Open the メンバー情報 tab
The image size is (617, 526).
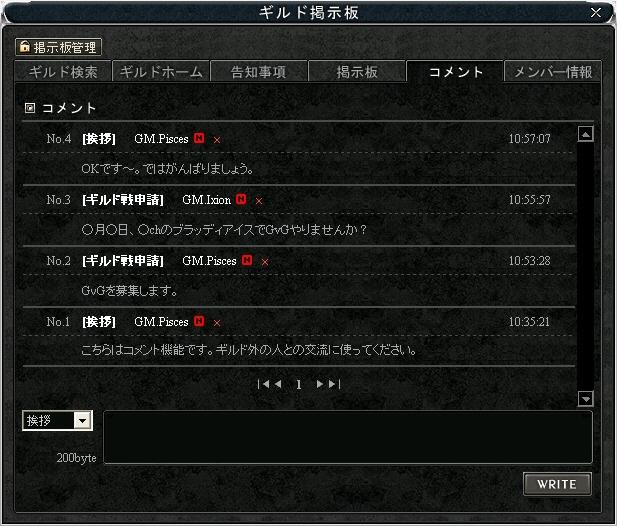(553, 72)
